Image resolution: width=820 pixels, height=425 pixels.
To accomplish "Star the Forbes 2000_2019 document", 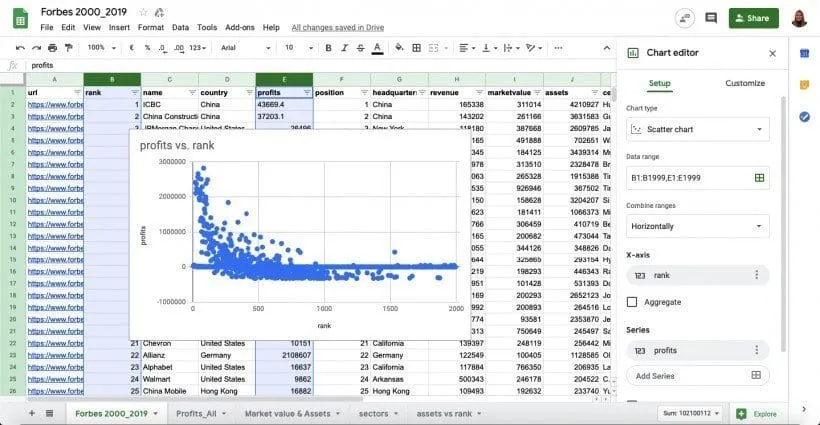I will pyautogui.click(x=142, y=12).
